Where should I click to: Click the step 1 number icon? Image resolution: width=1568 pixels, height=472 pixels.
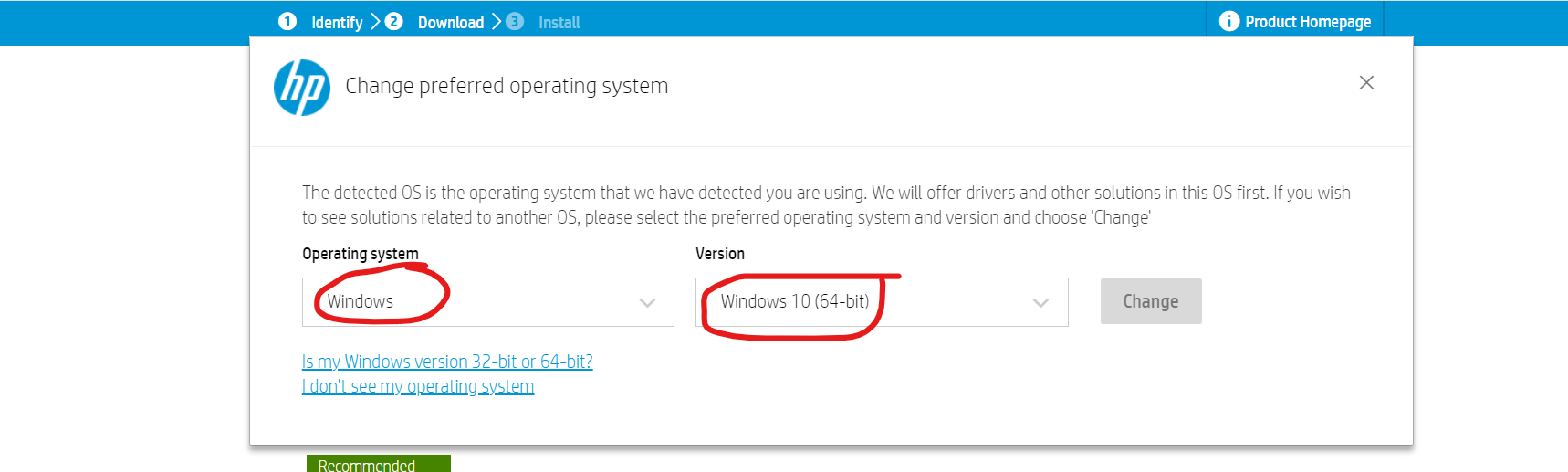pyautogui.click(x=287, y=21)
